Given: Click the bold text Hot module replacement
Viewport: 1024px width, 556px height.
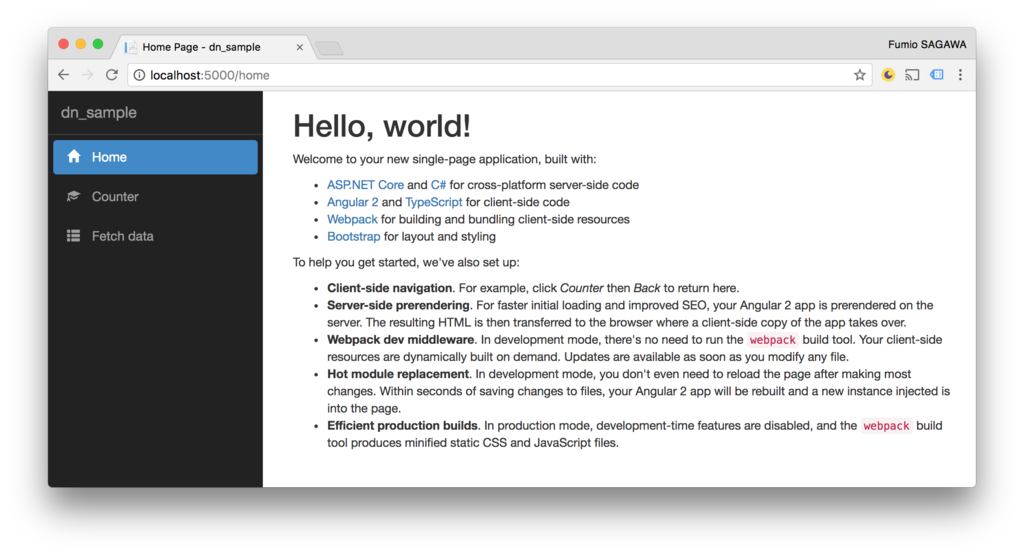Looking at the screenshot, I should click(x=398, y=374).
